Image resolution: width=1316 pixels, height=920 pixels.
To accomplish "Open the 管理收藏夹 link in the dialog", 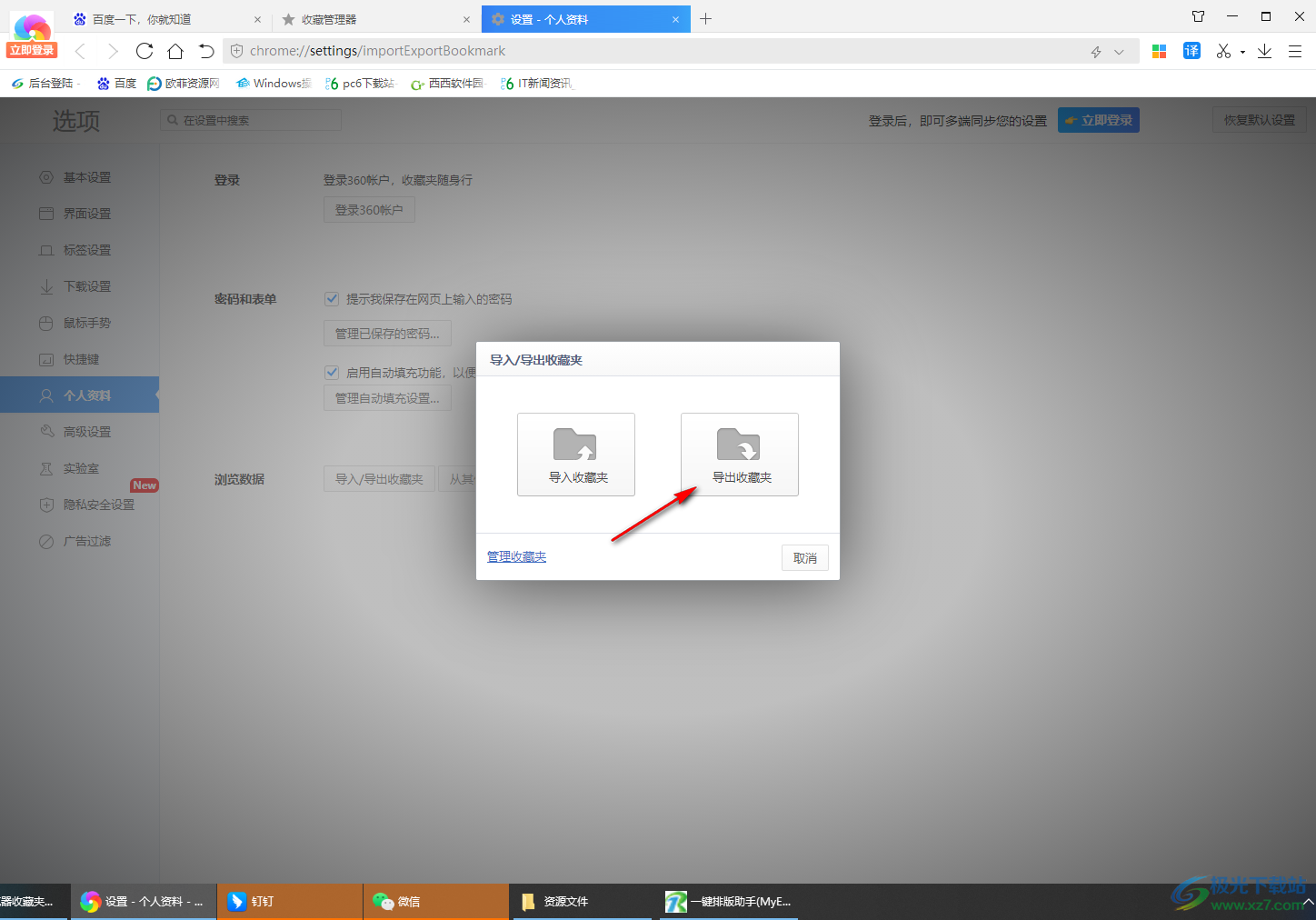I will (516, 557).
